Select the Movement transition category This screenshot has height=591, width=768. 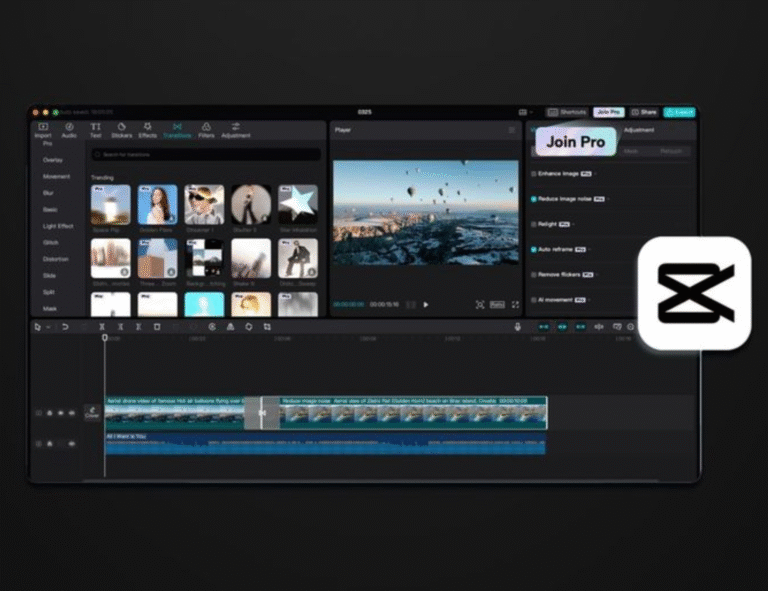tap(56, 176)
